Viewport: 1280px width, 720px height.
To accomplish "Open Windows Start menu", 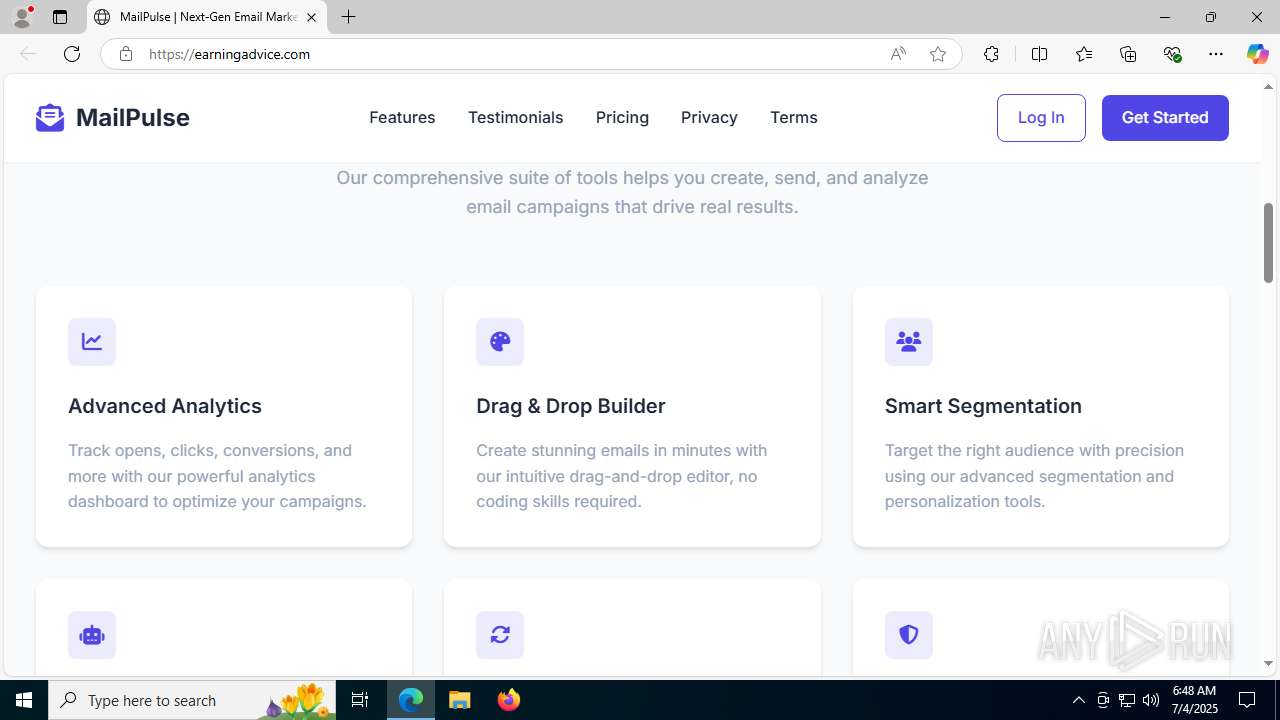I will coord(24,700).
